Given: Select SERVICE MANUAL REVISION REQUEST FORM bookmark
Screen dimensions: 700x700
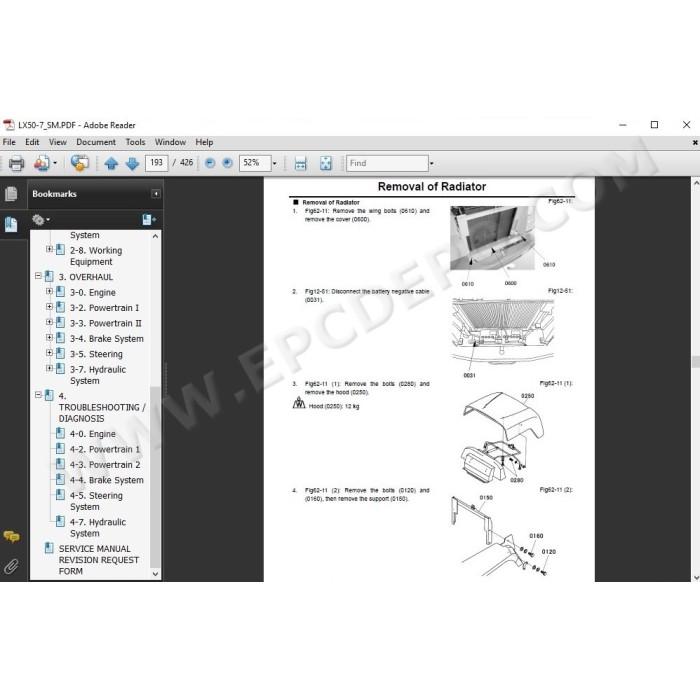Looking at the screenshot, I should [x=99, y=560].
